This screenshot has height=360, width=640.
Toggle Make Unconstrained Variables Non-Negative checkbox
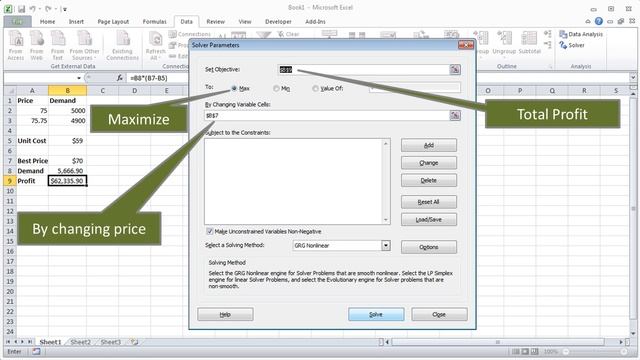pos(210,231)
